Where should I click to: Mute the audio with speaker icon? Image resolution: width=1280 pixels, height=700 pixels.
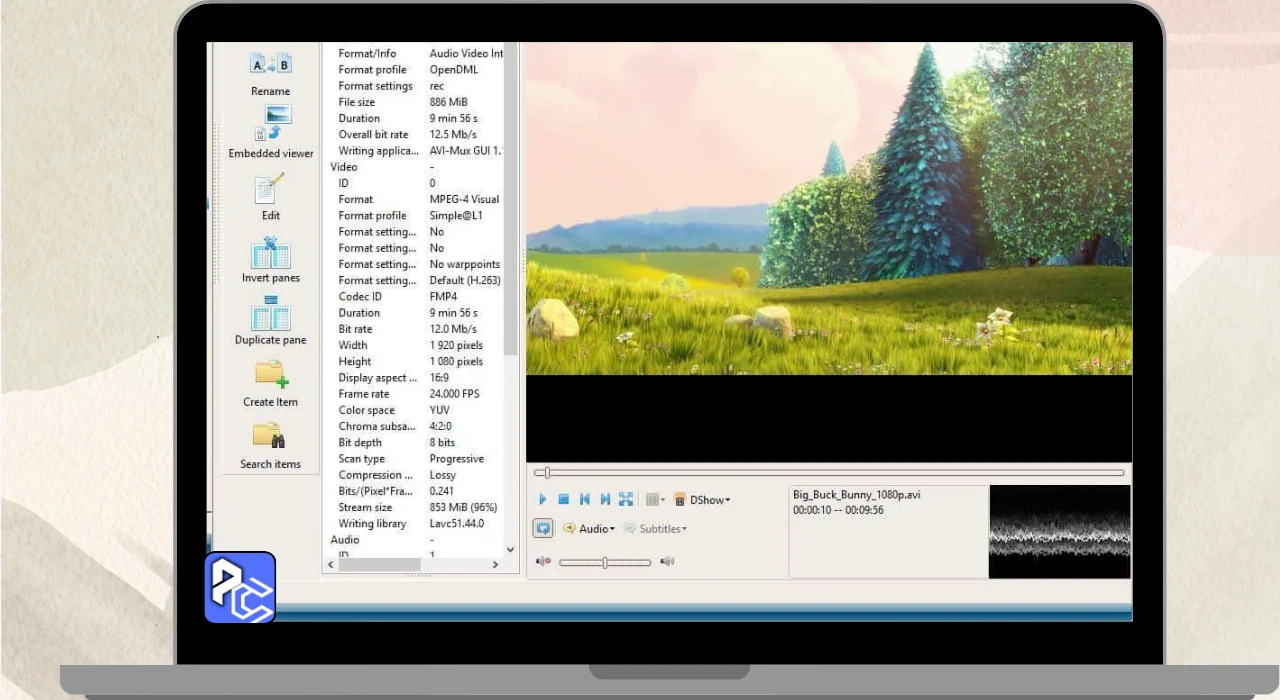(543, 562)
